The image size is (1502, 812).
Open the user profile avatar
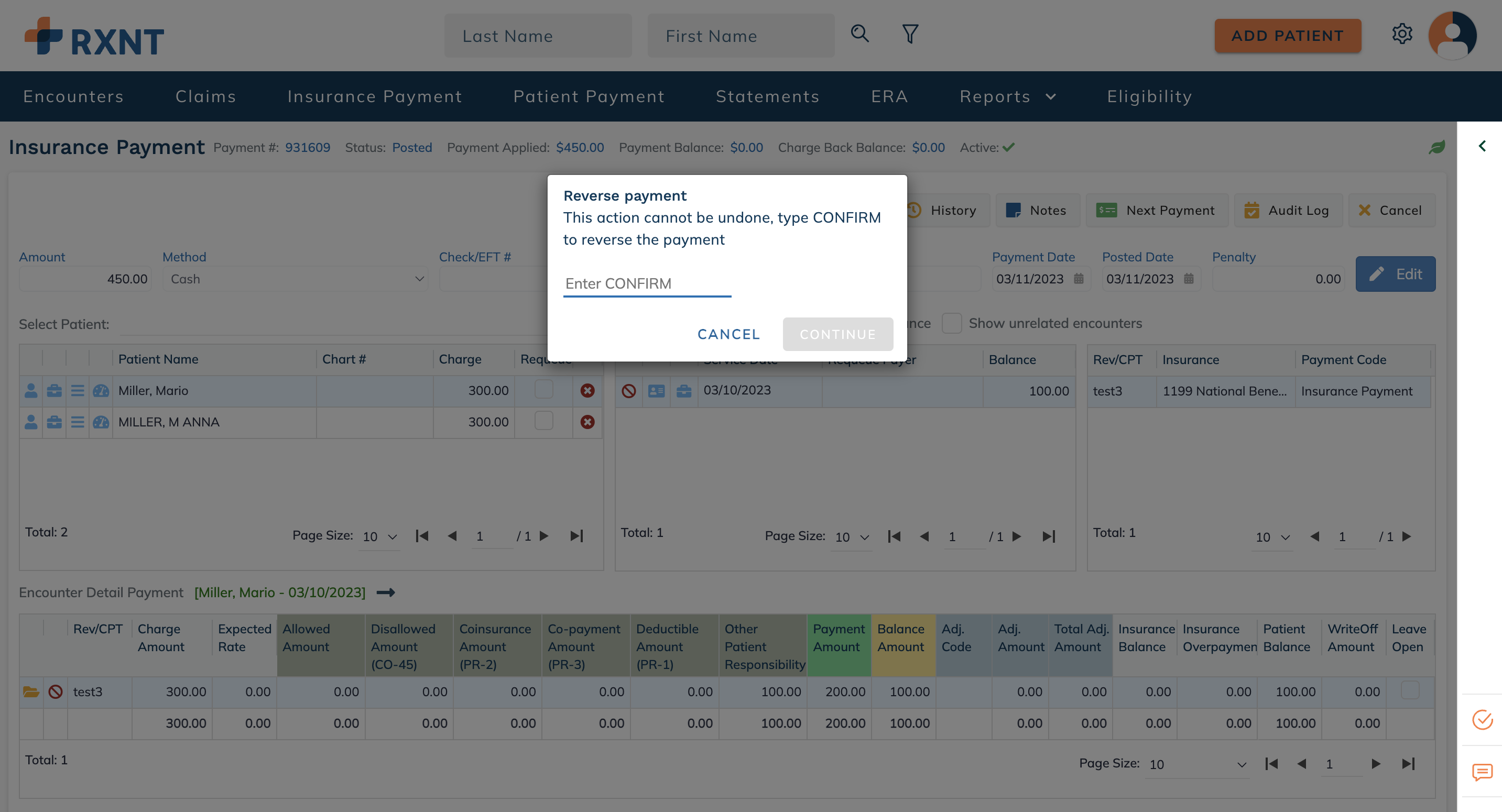click(x=1452, y=35)
